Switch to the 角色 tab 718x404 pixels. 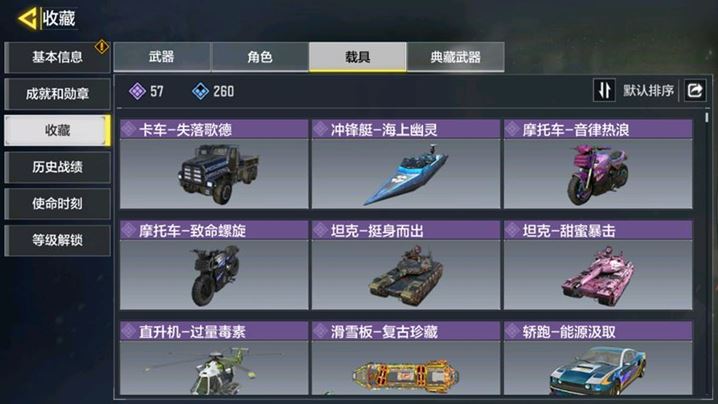[x=260, y=57]
